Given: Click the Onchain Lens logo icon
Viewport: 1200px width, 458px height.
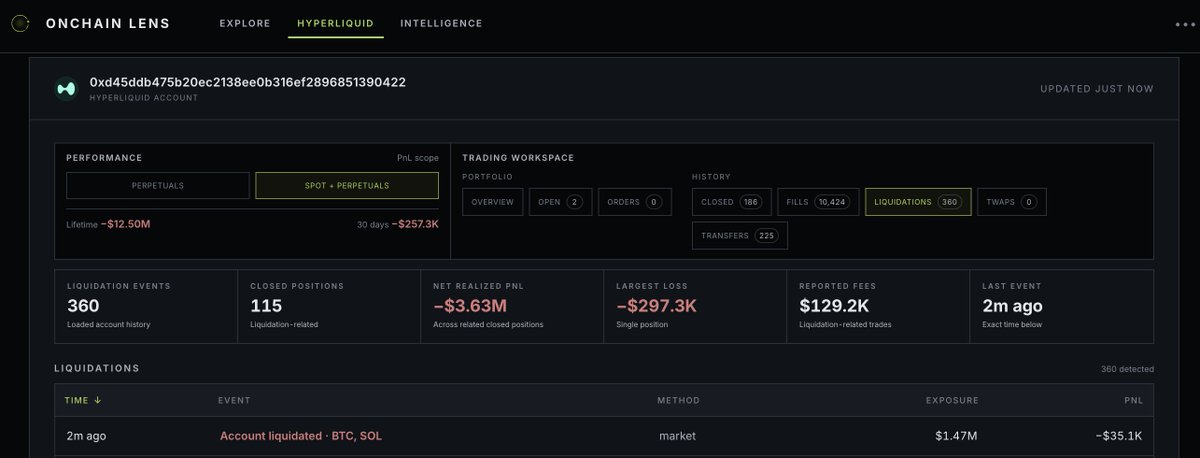Looking at the screenshot, I should pos(20,23).
